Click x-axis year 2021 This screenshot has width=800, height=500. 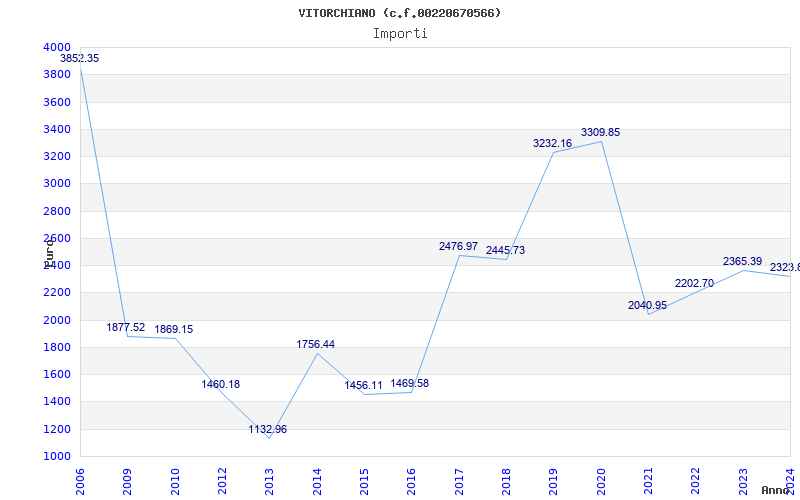pos(648,481)
